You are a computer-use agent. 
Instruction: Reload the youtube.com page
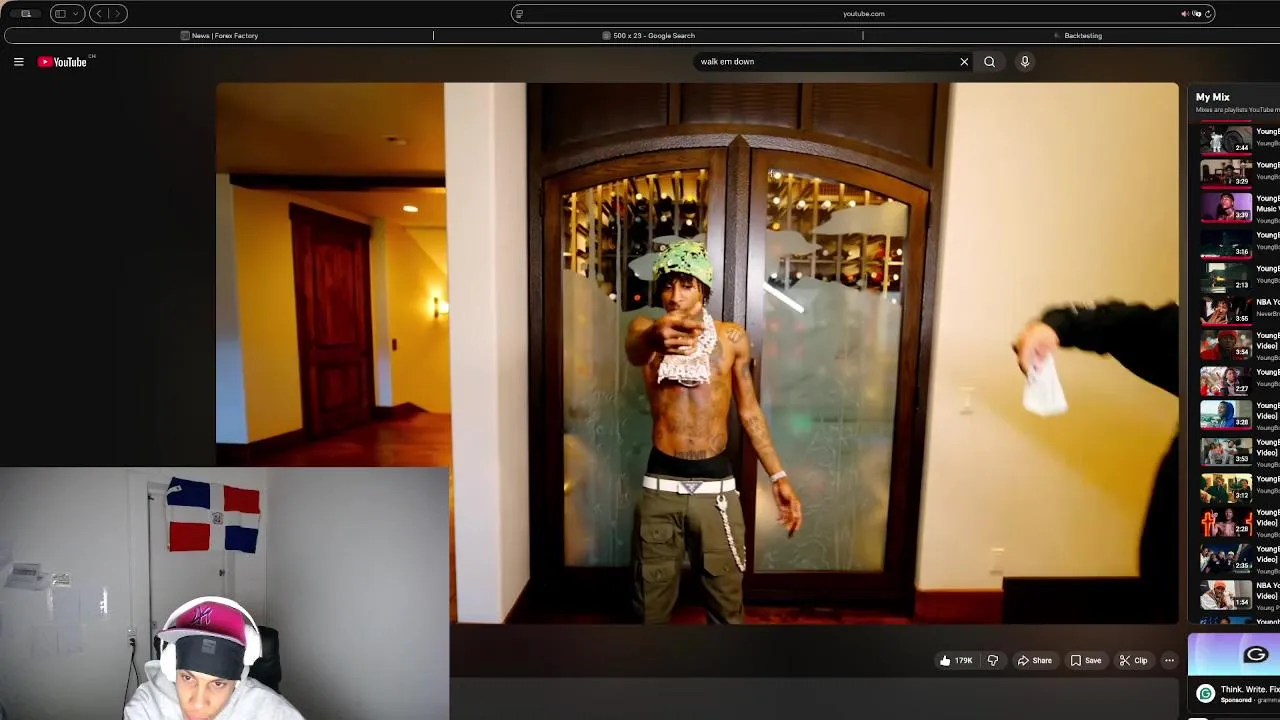(x=1208, y=14)
